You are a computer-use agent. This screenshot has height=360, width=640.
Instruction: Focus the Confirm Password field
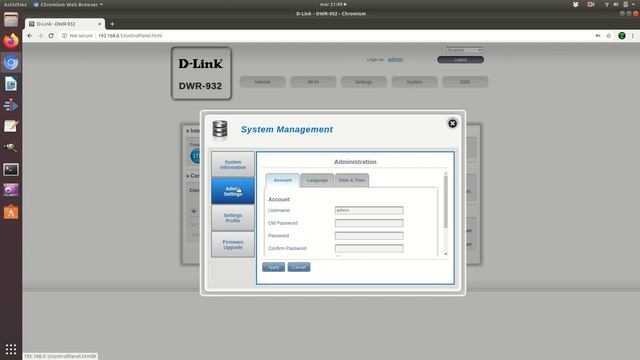pyautogui.click(x=369, y=248)
